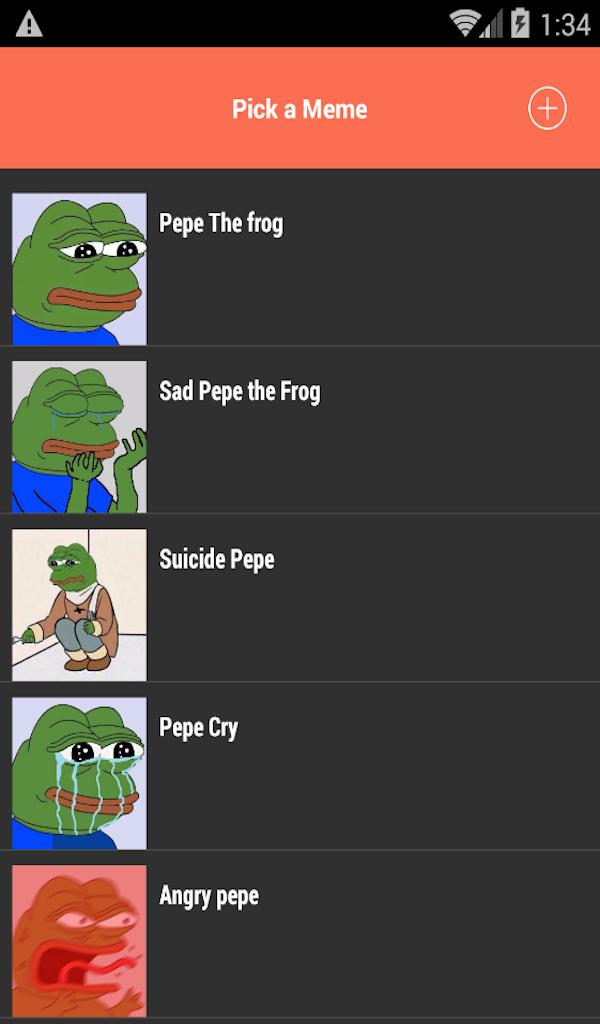Tap the "Suicide Pepe" label text

(217, 560)
